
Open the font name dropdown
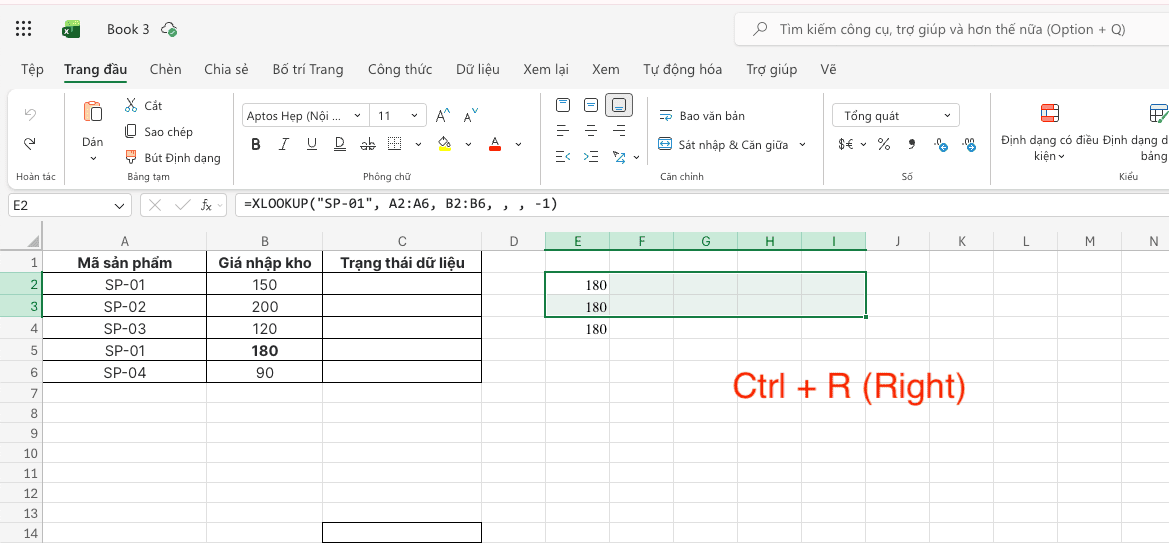coord(357,116)
